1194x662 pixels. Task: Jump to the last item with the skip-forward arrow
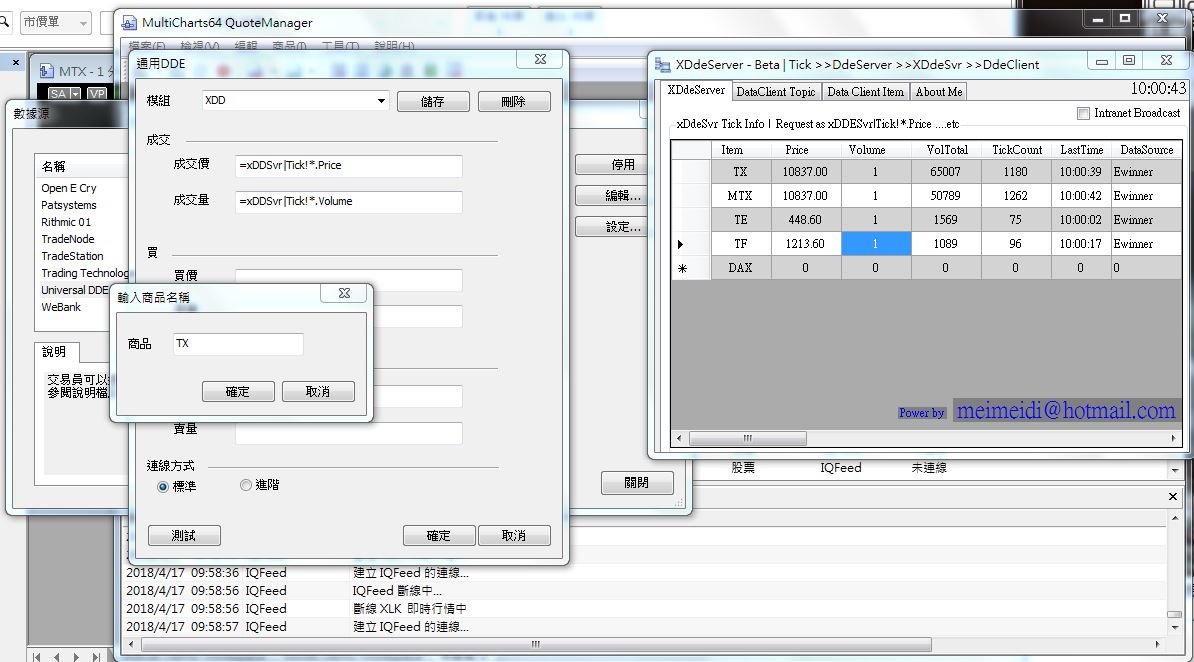96,657
